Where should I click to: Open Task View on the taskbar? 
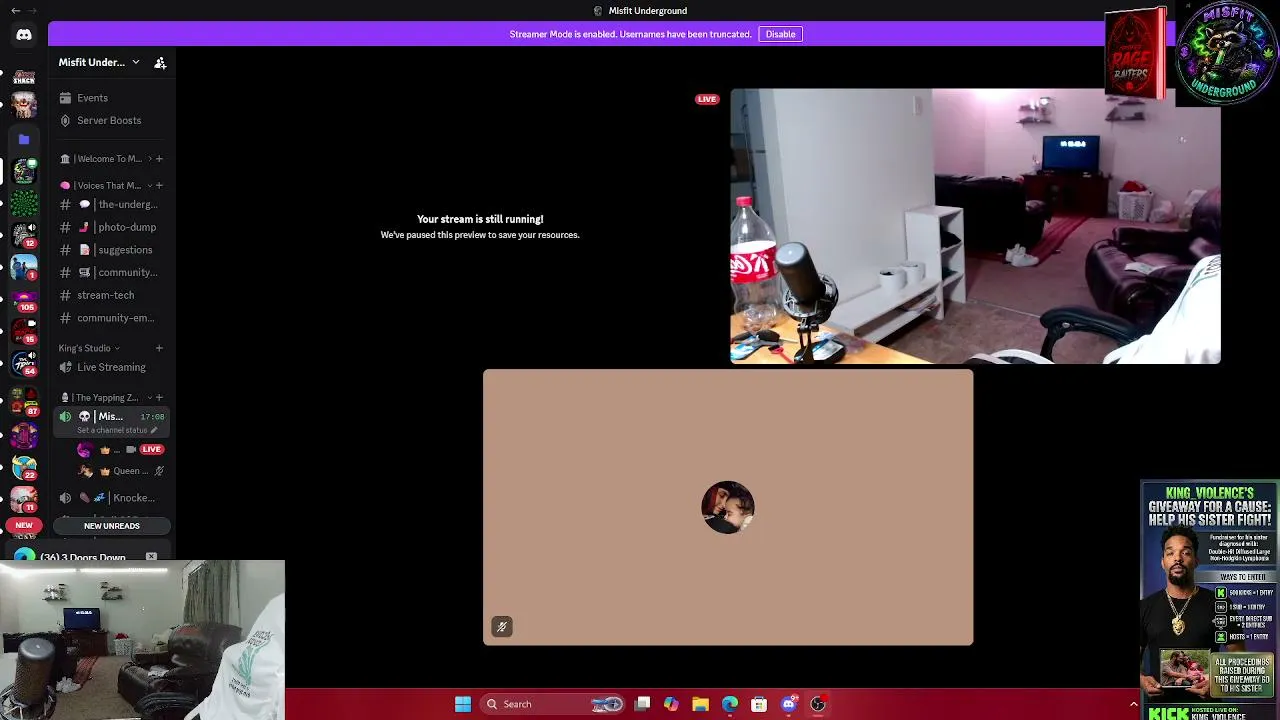point(643,704)
